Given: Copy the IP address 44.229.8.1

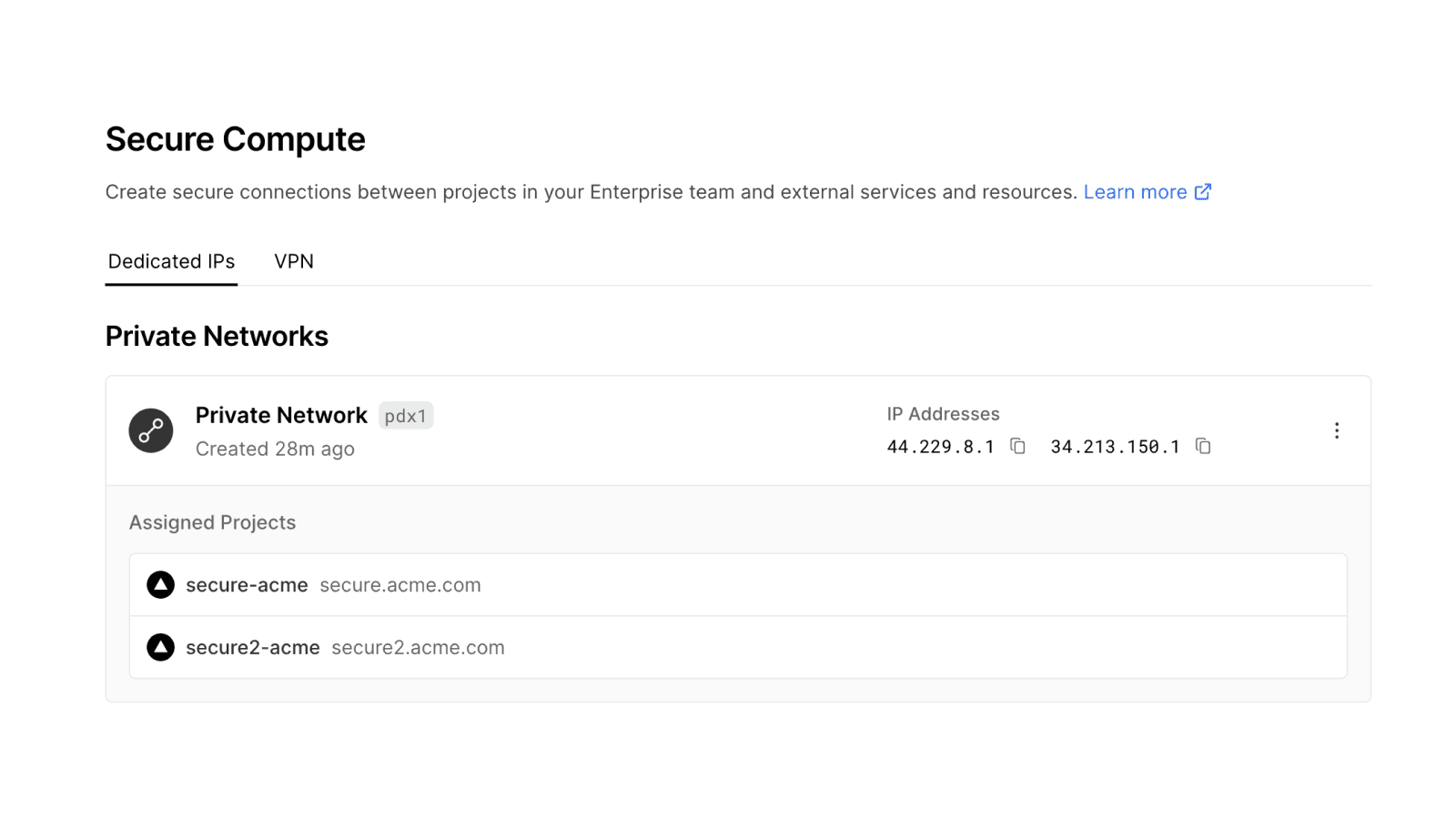Looking at the screenshot, I should pos(1016,447).
